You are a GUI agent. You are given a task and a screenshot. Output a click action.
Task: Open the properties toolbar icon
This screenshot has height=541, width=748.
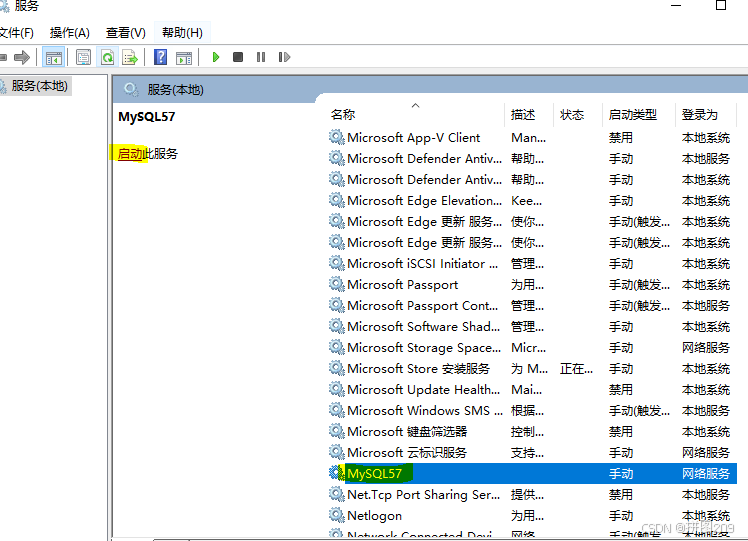(83, 58)
